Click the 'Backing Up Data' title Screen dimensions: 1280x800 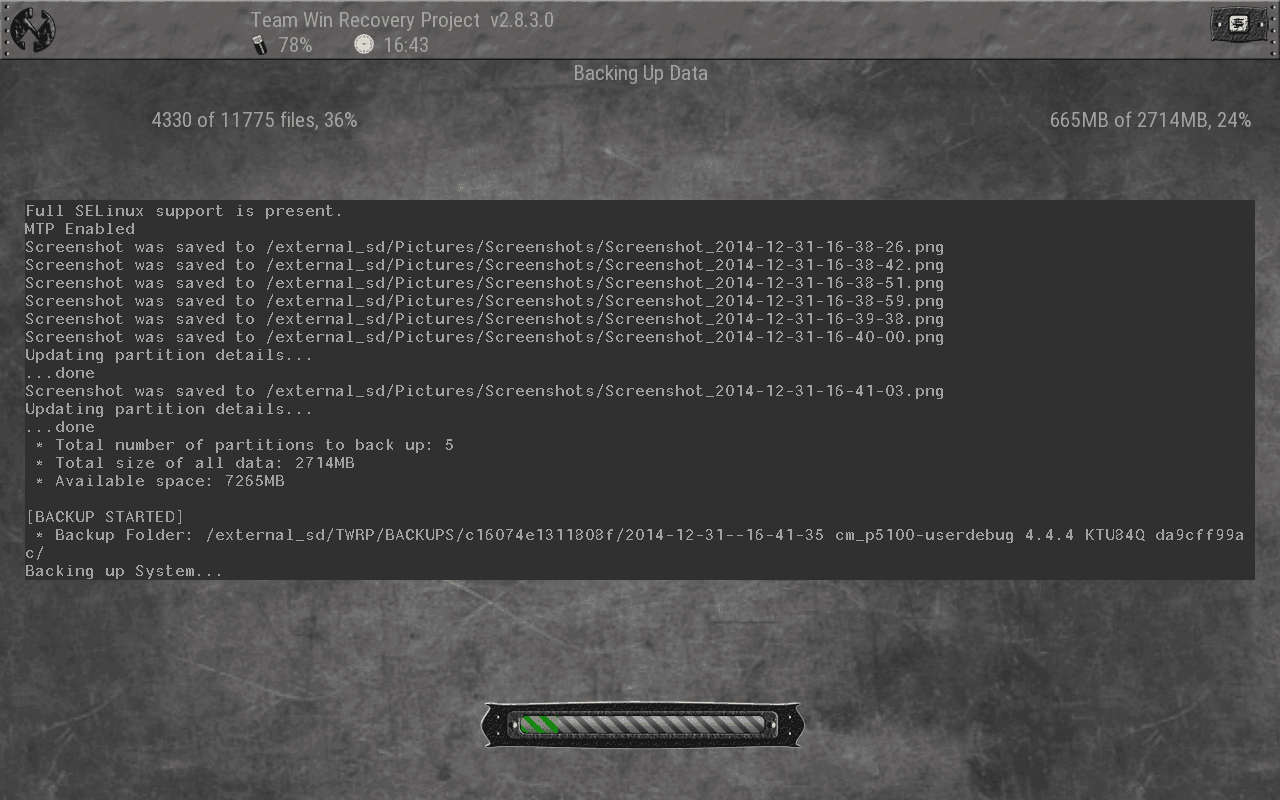tap(641, 73)
